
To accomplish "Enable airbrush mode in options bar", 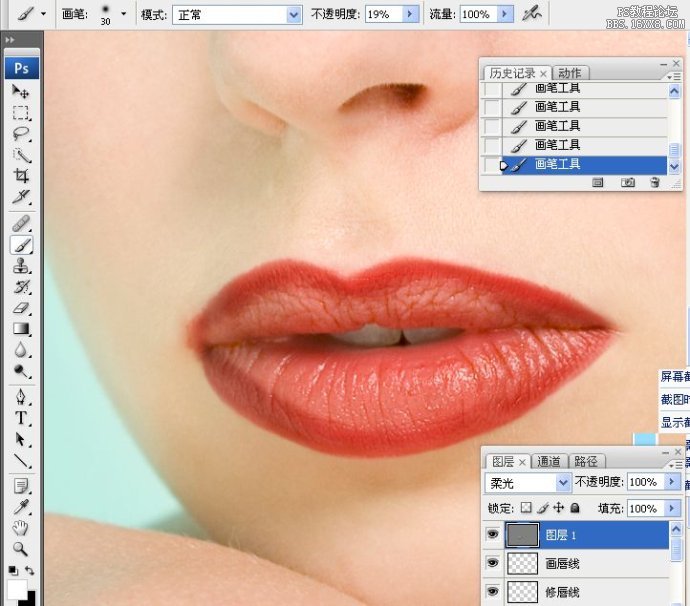I will [x=532, y=14].
